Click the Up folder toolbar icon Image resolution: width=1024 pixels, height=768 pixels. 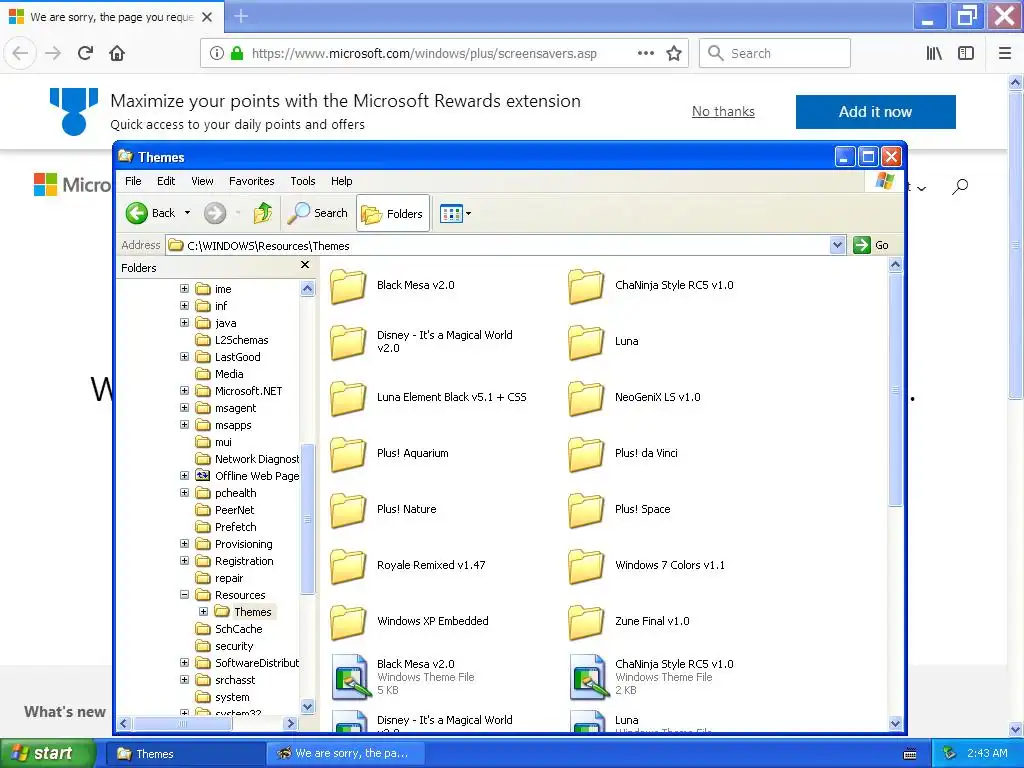[263, 213]
